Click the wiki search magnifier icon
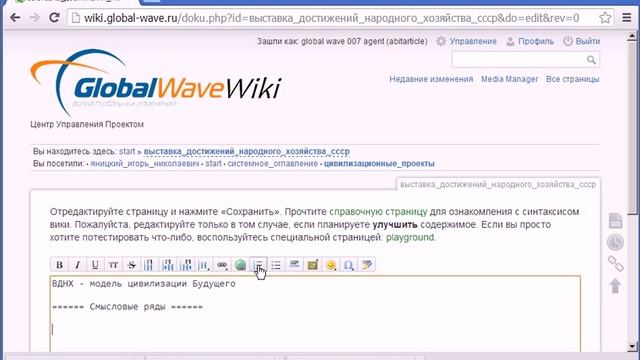 pos(591,60)
